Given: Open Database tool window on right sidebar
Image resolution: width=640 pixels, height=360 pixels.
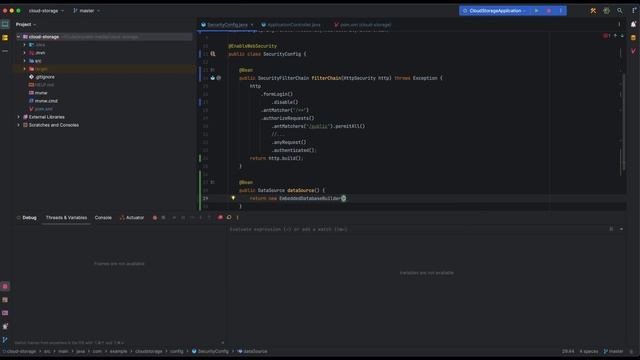Looking at the screenshot, I should 633,38.
